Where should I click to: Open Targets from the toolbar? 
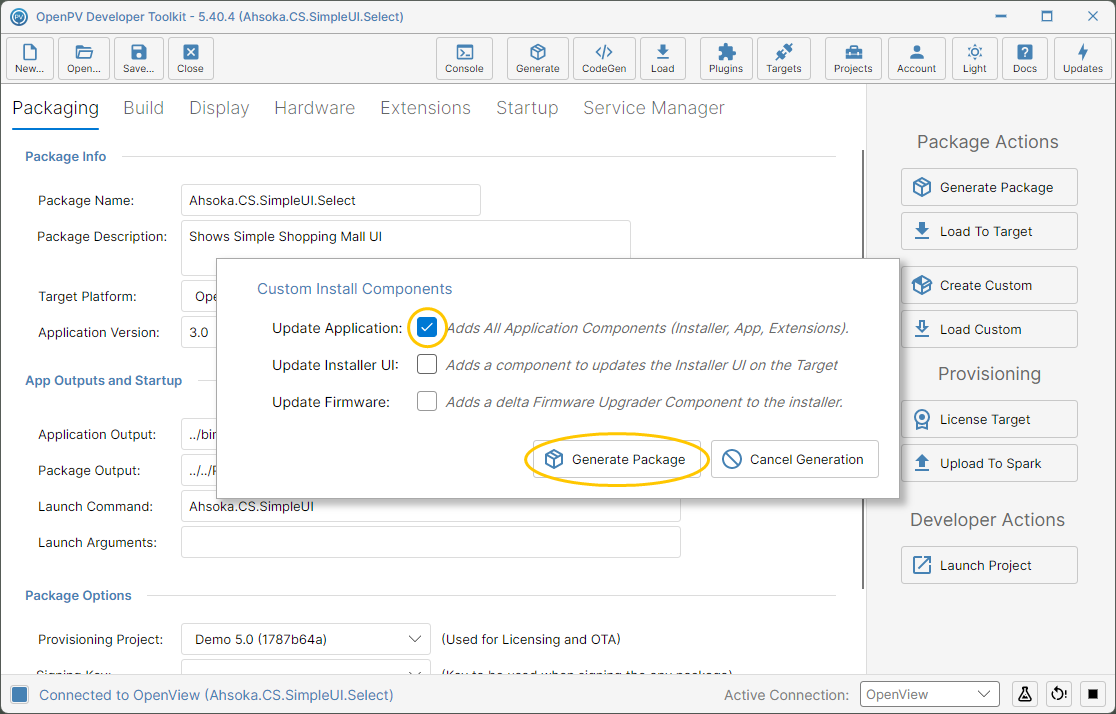click(x=784, y=58)
